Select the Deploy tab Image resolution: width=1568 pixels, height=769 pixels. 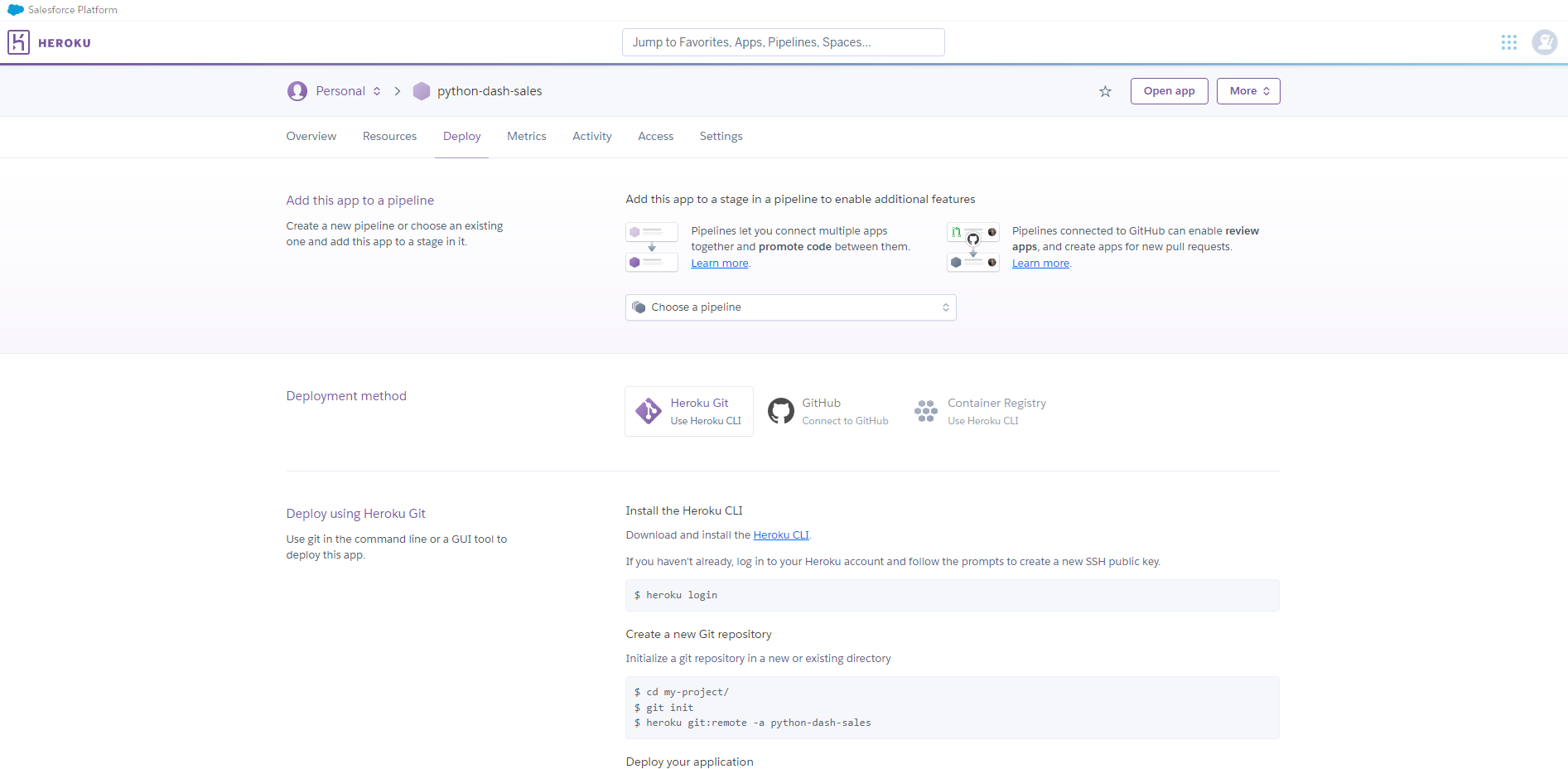coord(461,137)
